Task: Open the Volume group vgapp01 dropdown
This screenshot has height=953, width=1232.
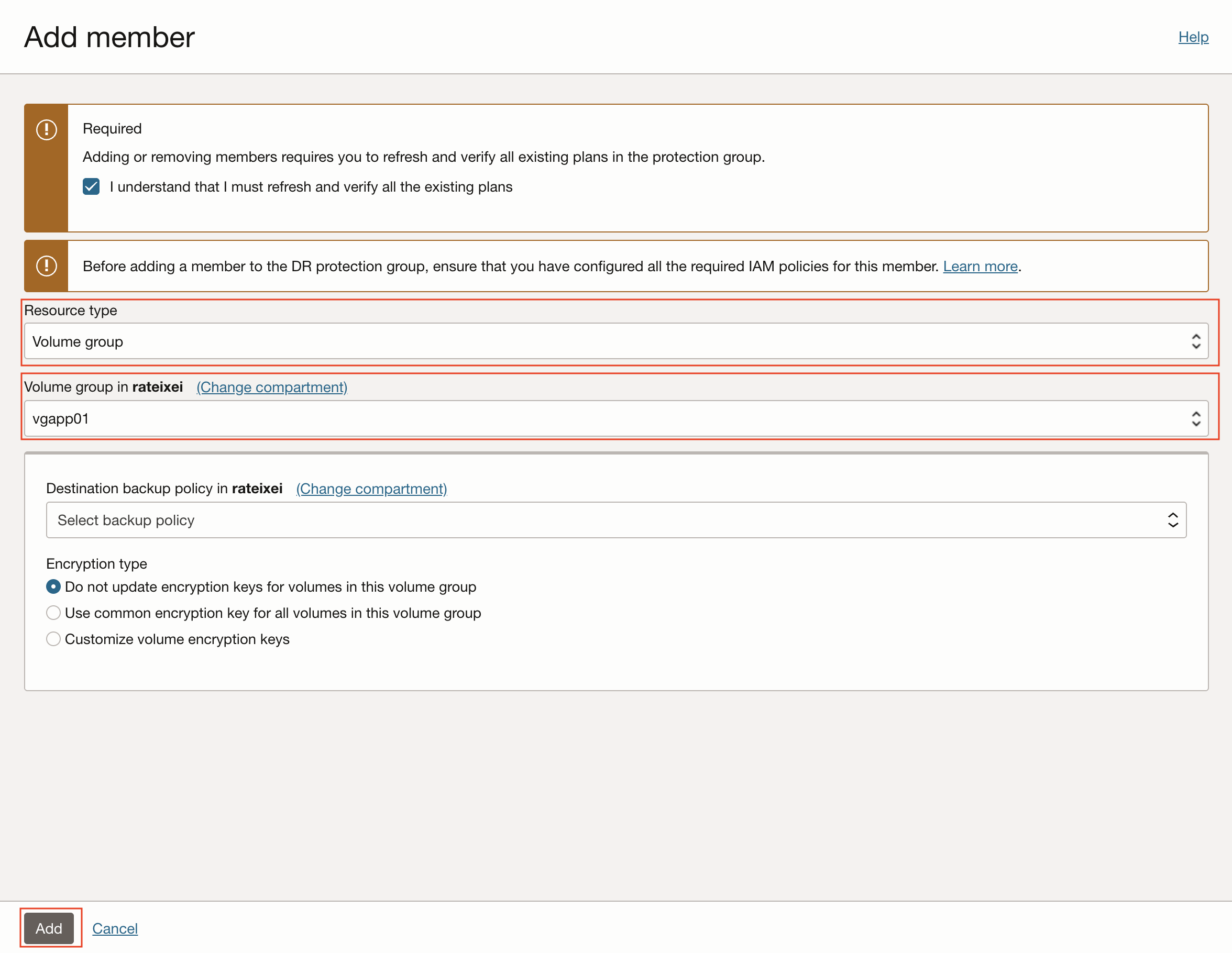Action: [615, 418]
